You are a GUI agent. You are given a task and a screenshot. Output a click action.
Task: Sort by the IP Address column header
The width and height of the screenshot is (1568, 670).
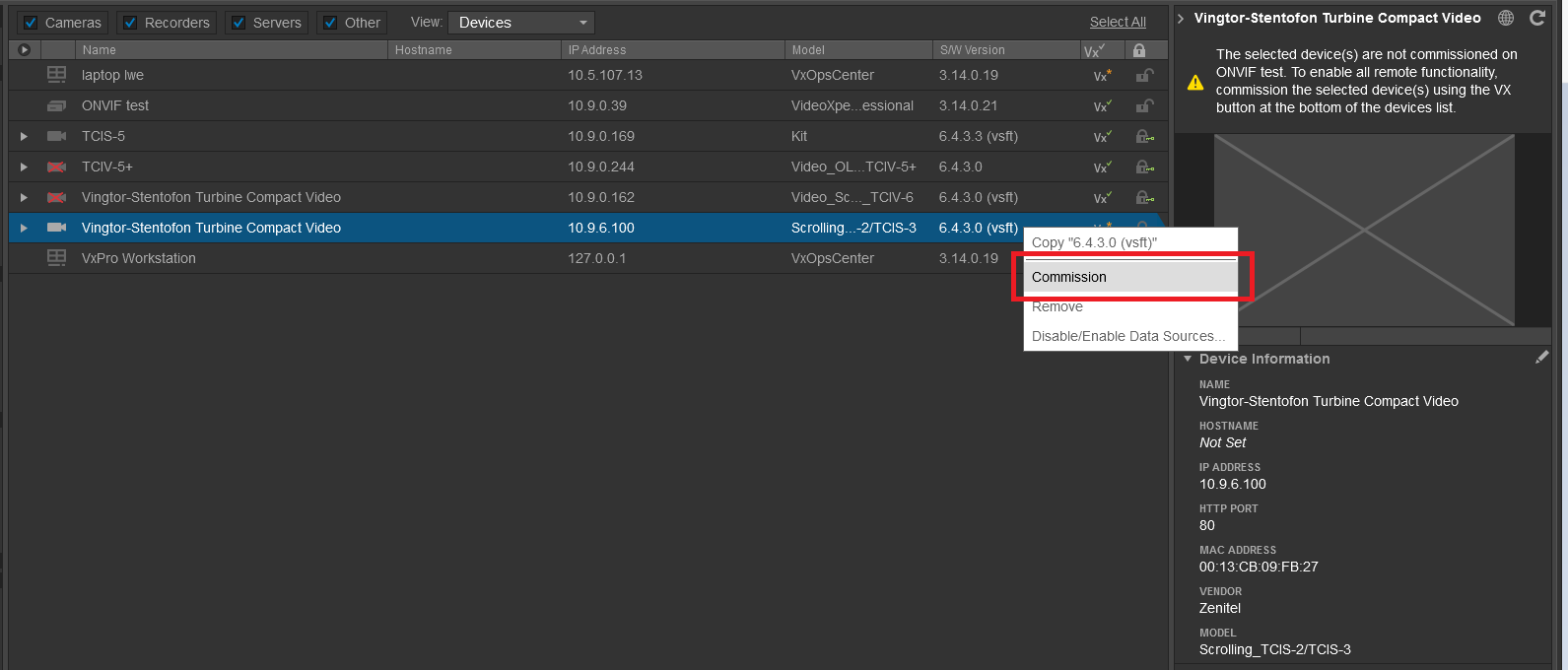coord(596,49)
